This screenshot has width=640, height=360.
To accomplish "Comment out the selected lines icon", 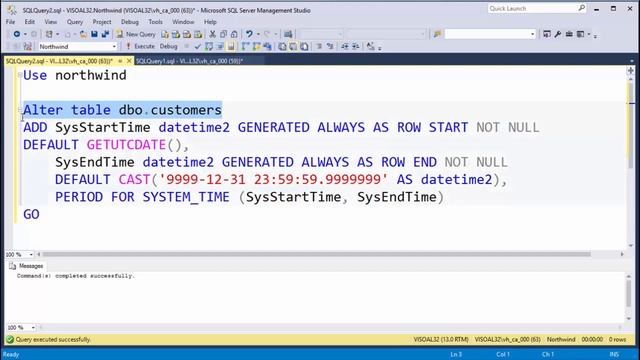I will [x=319, y=47].
